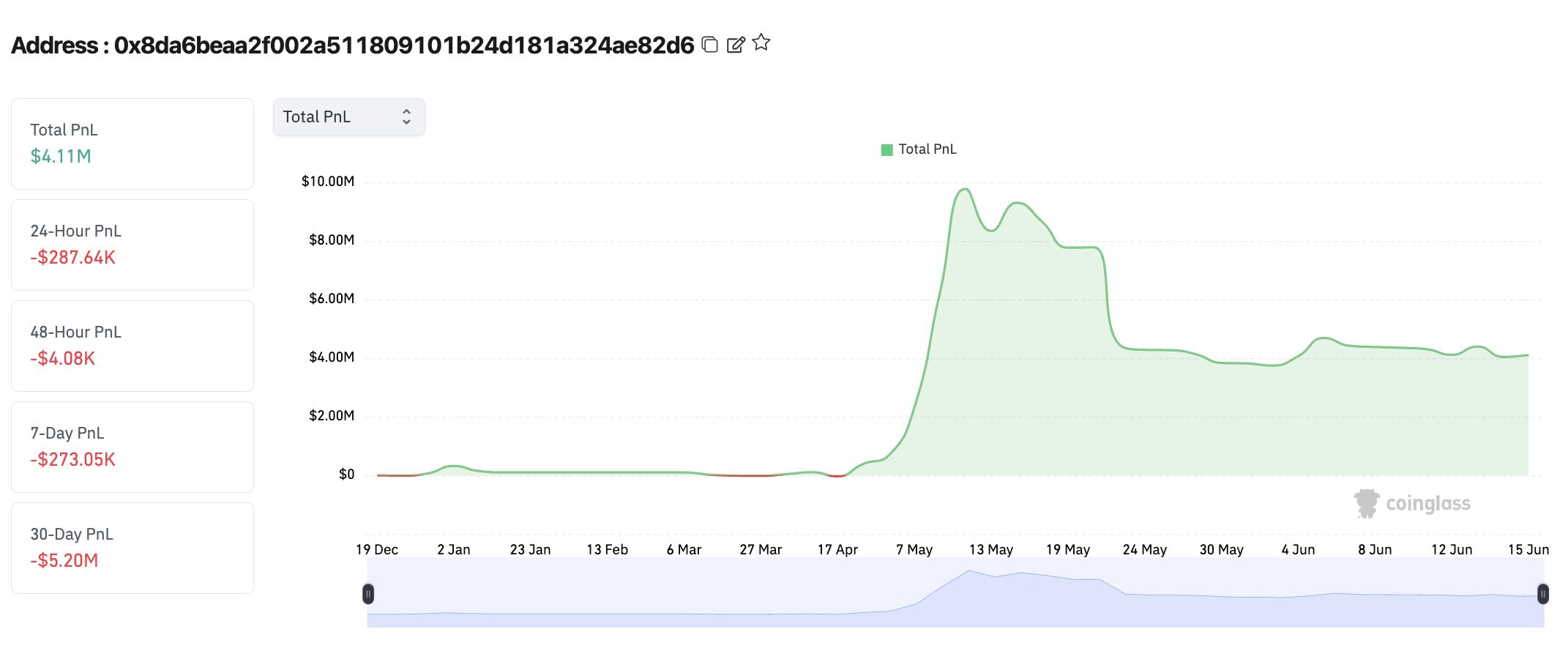Click the wallet address text
Image resolution: width=1568 pixels, height=662 pixels.
pyautogui.click(x=403, y=45)
